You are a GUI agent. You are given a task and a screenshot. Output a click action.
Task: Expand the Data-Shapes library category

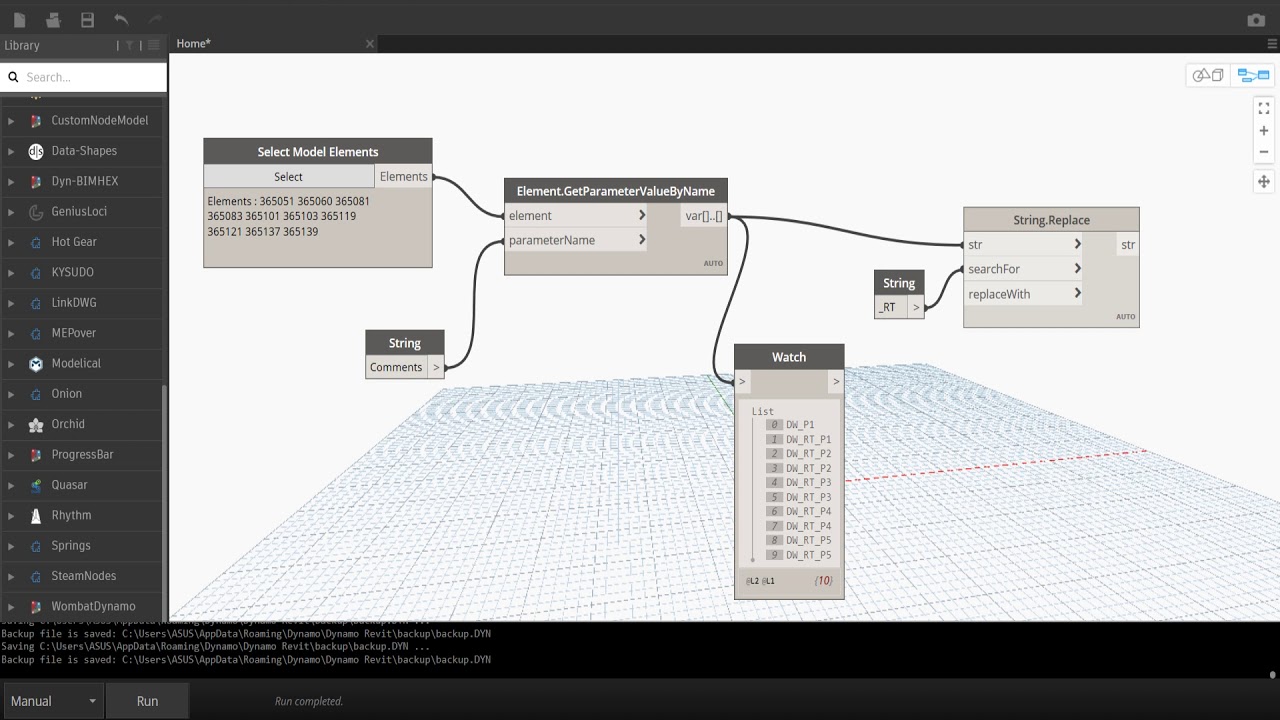coord(11,151)
